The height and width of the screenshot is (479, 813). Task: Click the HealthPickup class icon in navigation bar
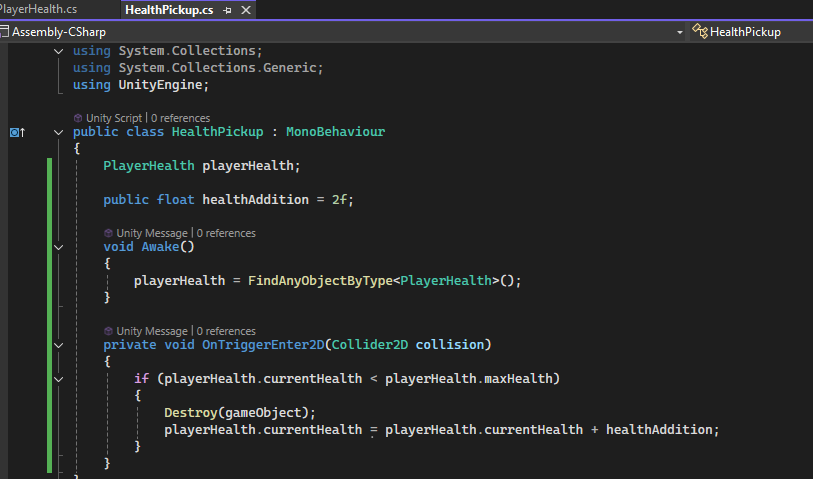(x=699, y=32)
